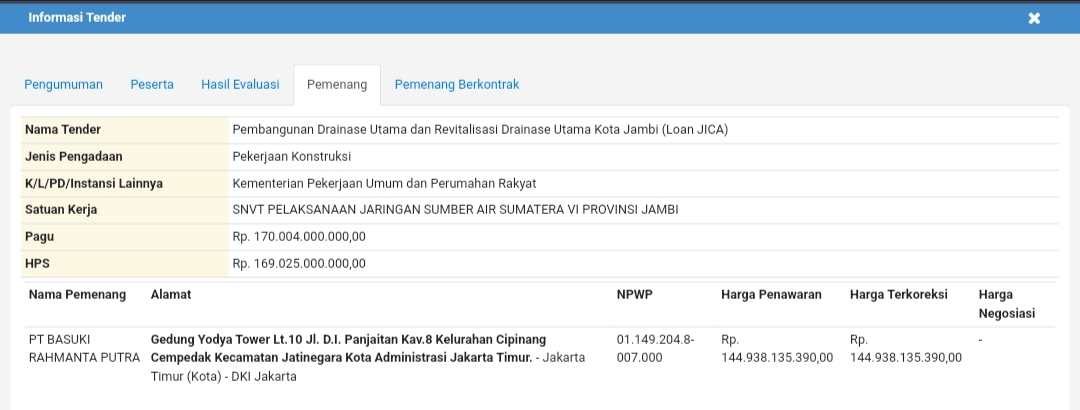The width and height of the screenshot is (1080, 410).
Task: Select the Pagu value Rp. 170.004.000.000,00
Action: (299, 236)
